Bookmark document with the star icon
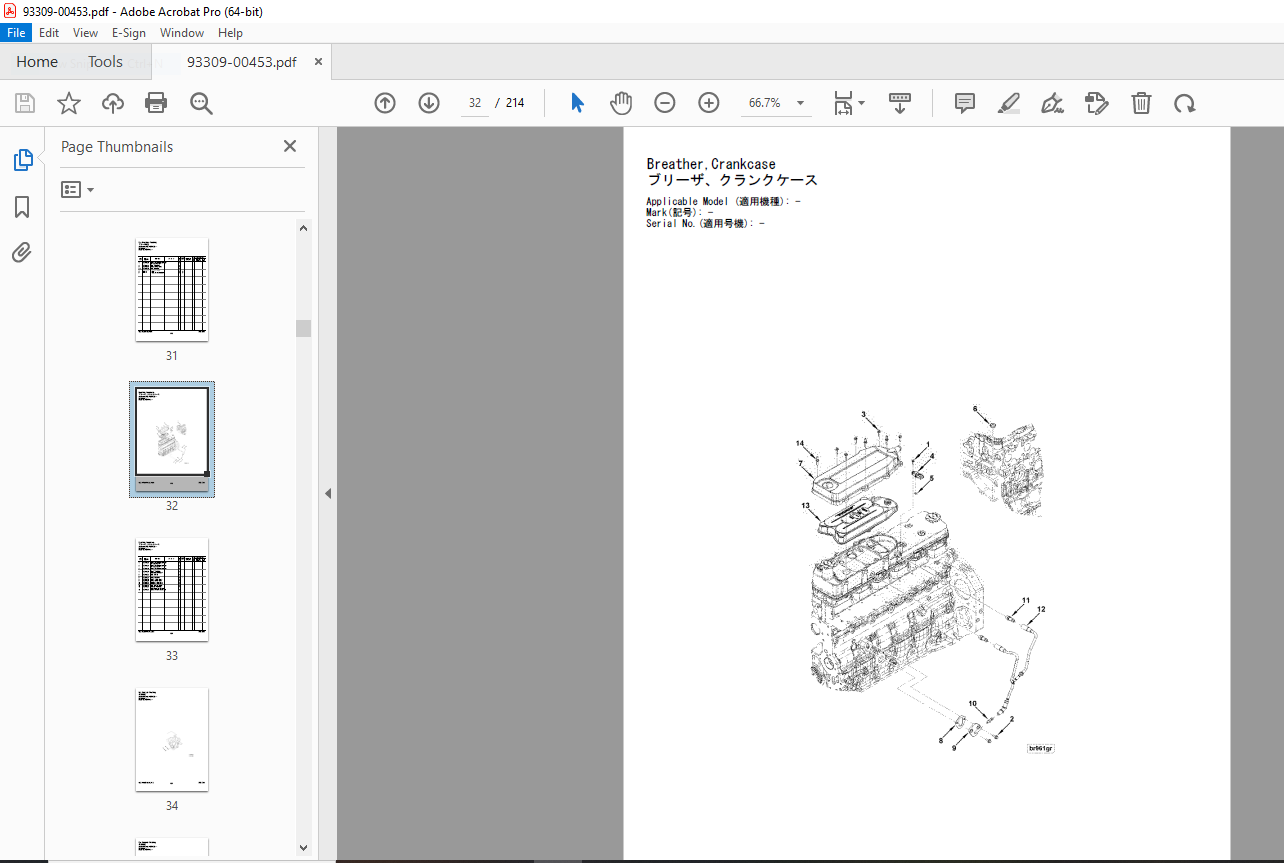 (x=68, y=103)
